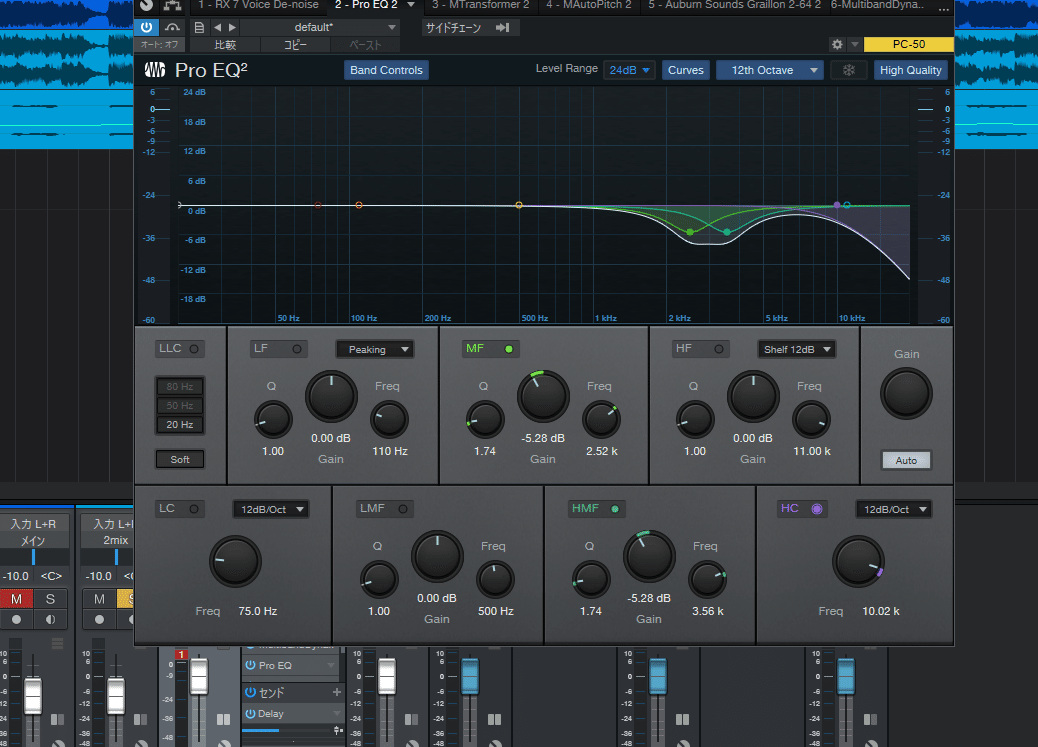Viewport: 1038px width, 747px height.
Task: Disable the MF band
Action: pyautogui.click(x=508, y=349)
